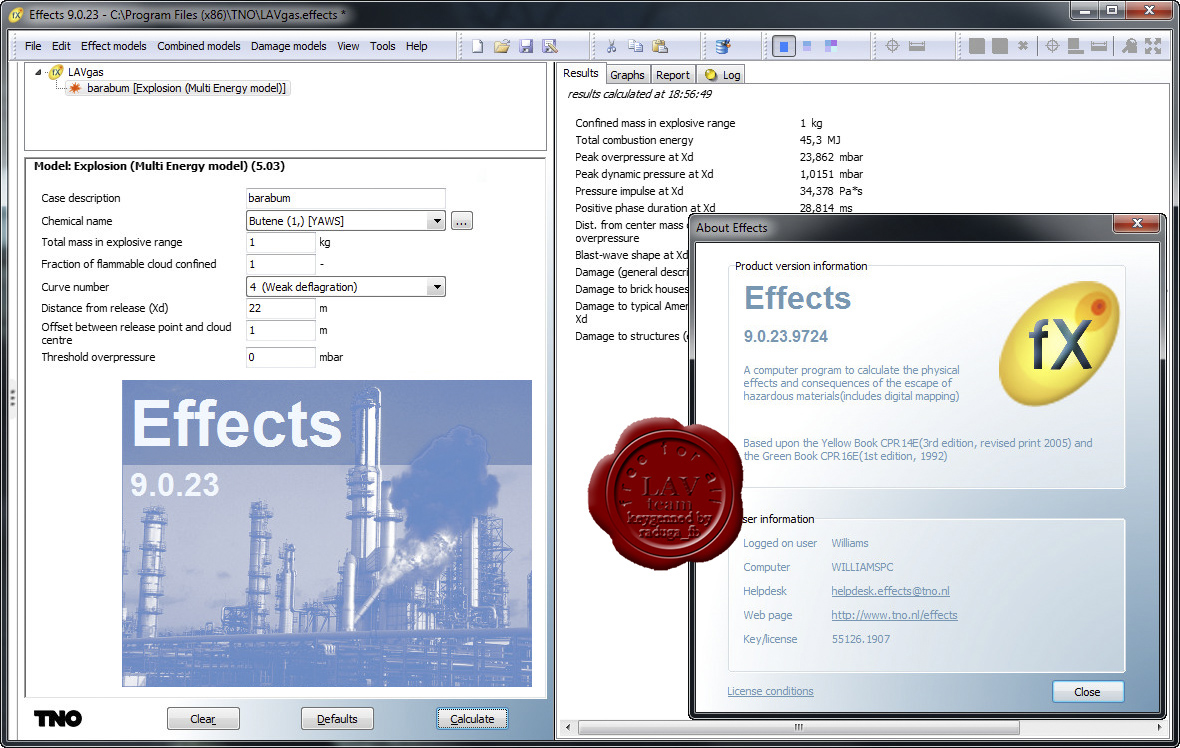Image resolution: width=1180 pixels, height=748 pixels.
Task: Click the results scrollbar right arrow
Action: click(x=1159, y=727)
